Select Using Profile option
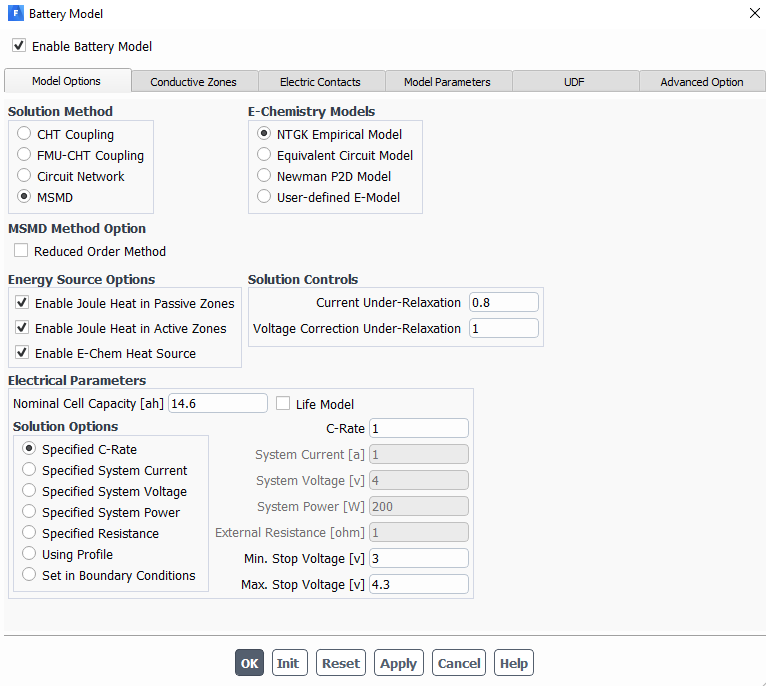 click(x=29, y=554)
